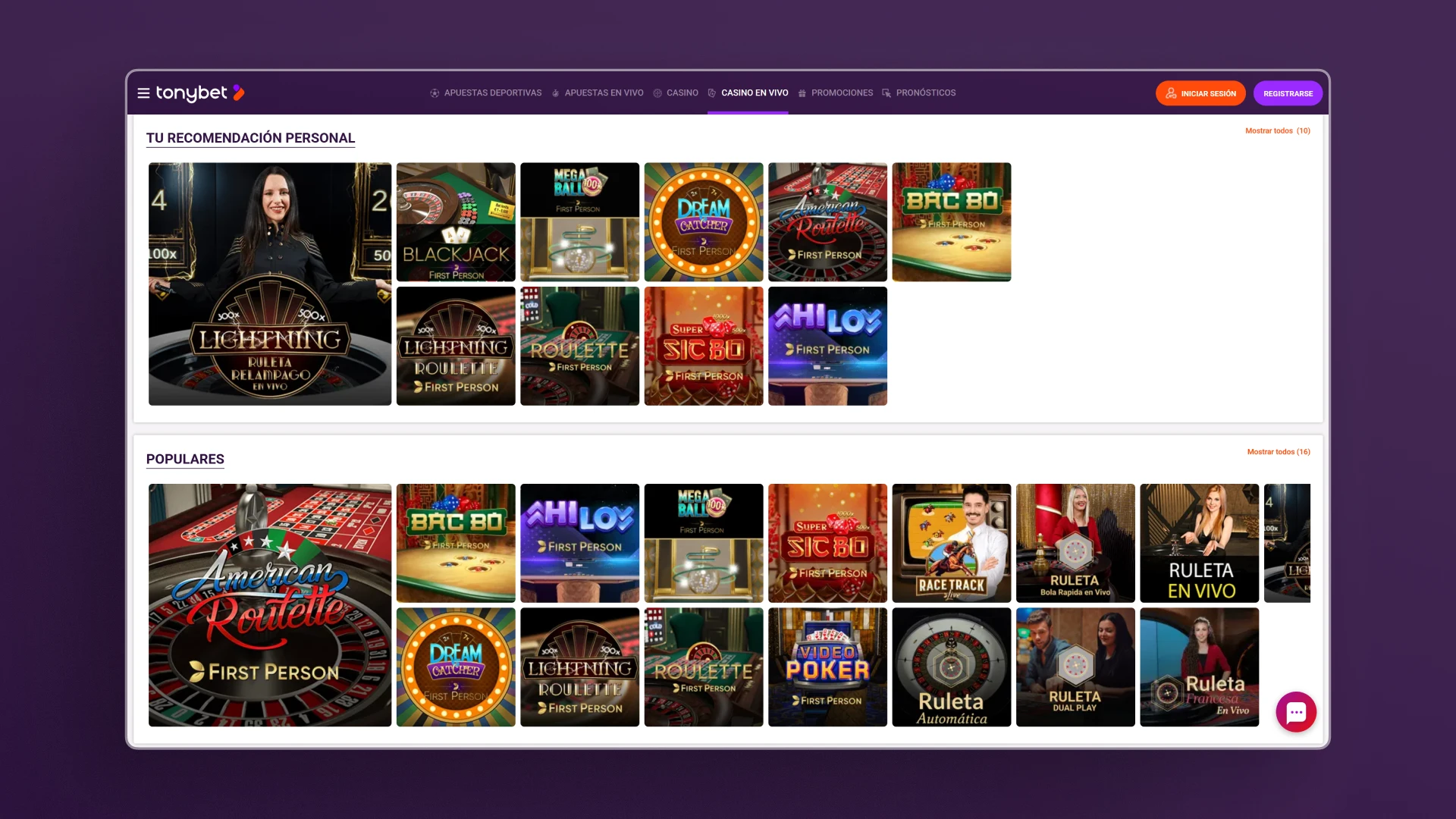Open Video Poker First Person game
The width and height of the screenshot is (1456, 819).
(x=827, y=667)
